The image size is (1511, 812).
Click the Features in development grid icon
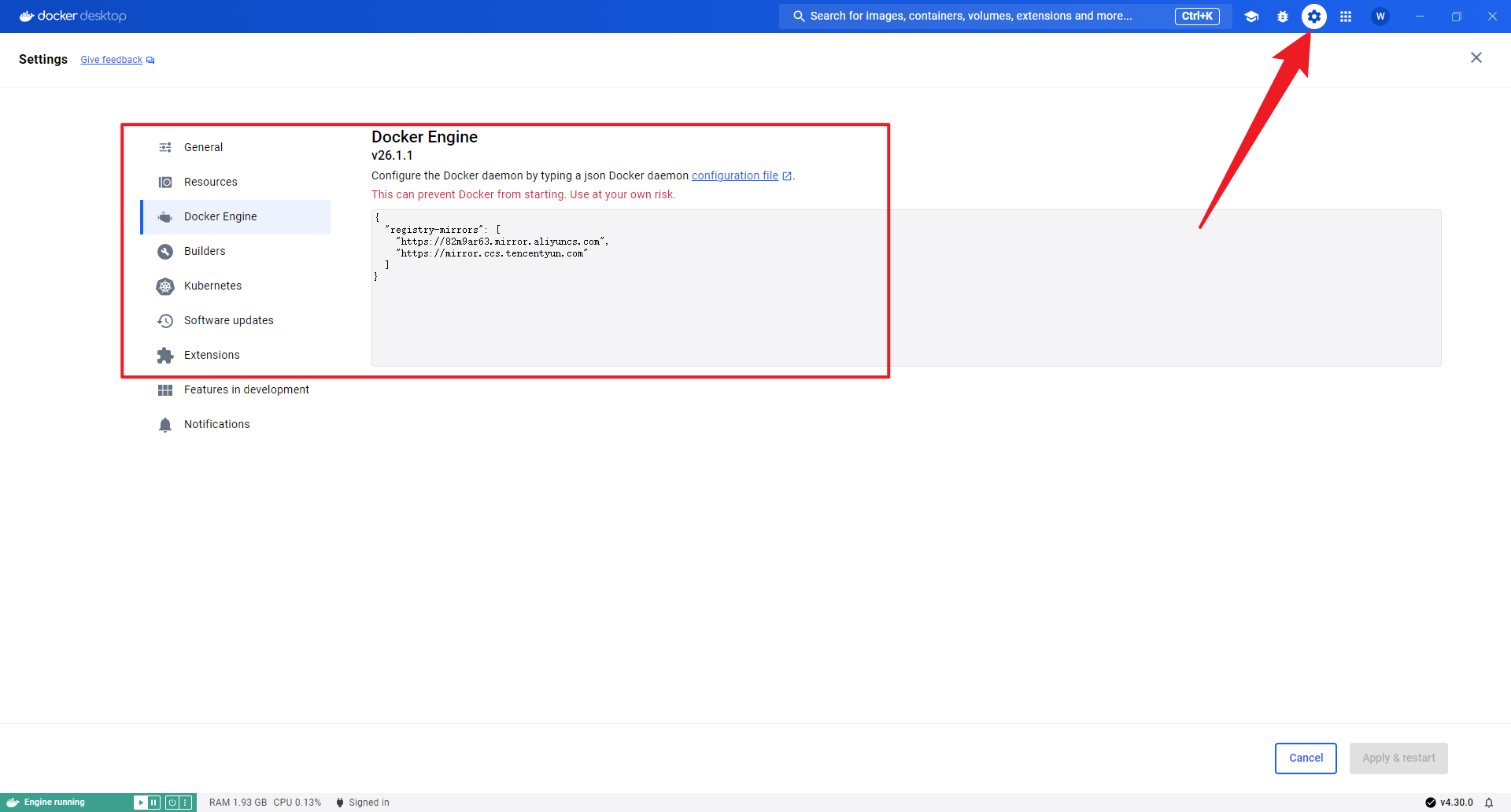pos(165,390)
